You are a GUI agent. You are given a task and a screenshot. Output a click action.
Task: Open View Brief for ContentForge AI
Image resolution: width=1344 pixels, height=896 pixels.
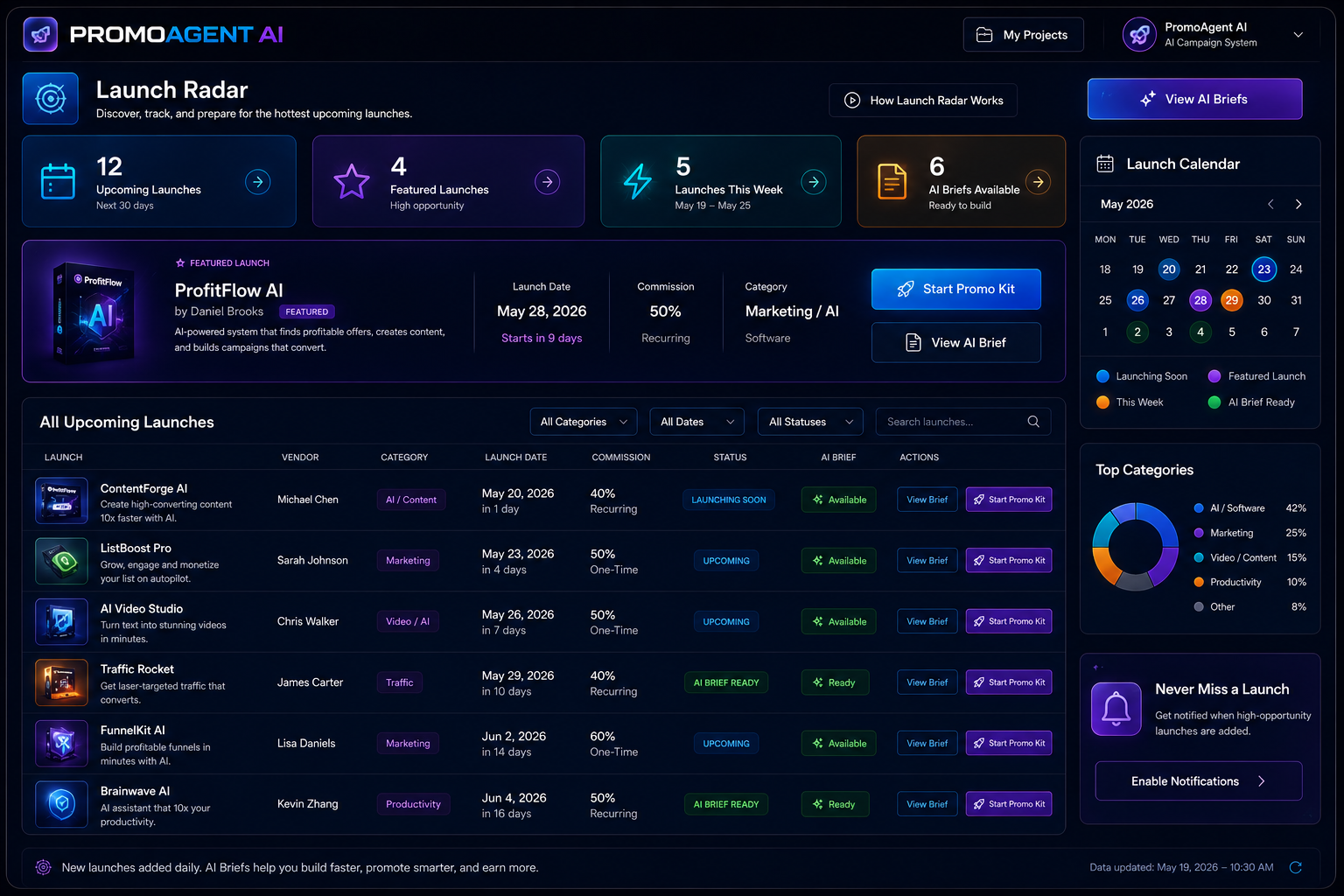[x=927, y=500]
